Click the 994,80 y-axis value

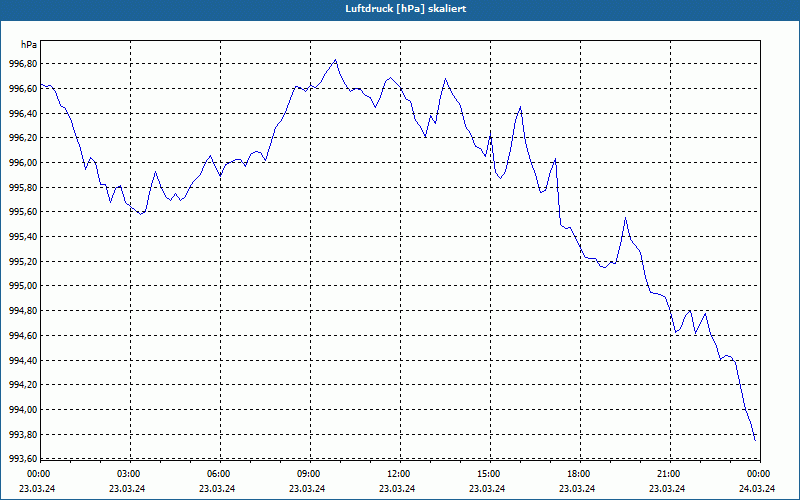tap(22, 311)
